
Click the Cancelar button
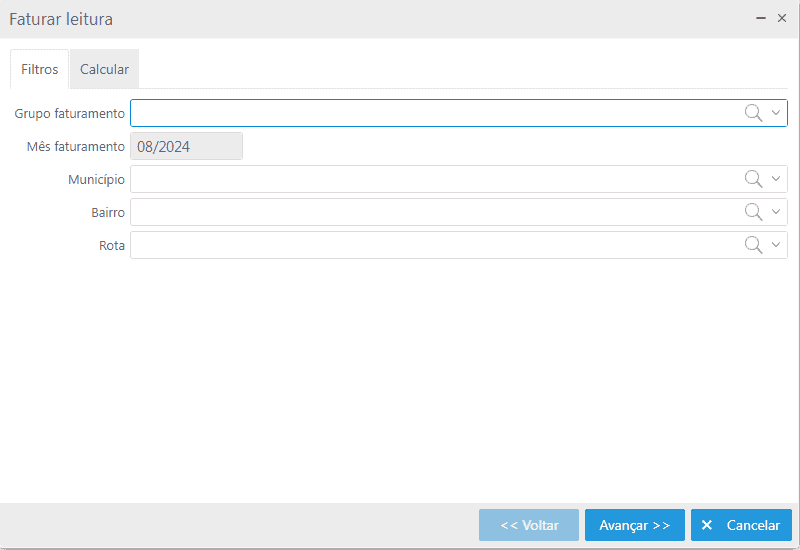(741, 525)
